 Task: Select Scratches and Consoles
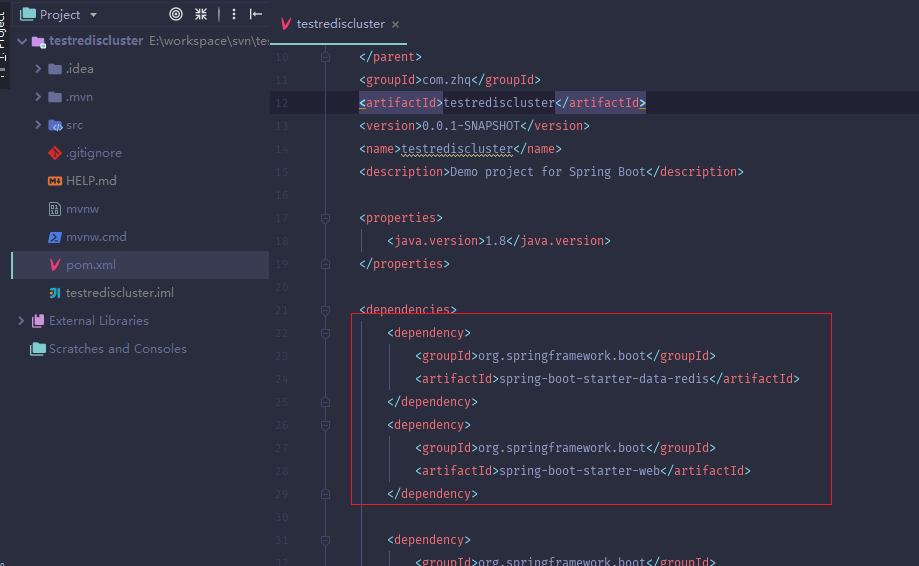point(117,349)
